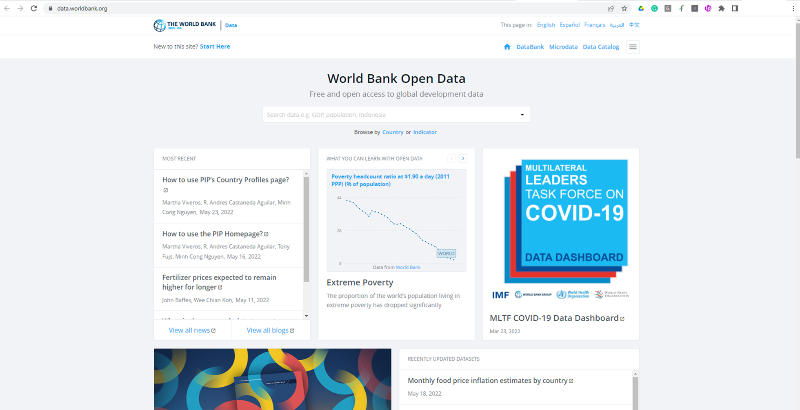800x410 pixels.
Task: Click the Start Here link
Action: point(215,46)
